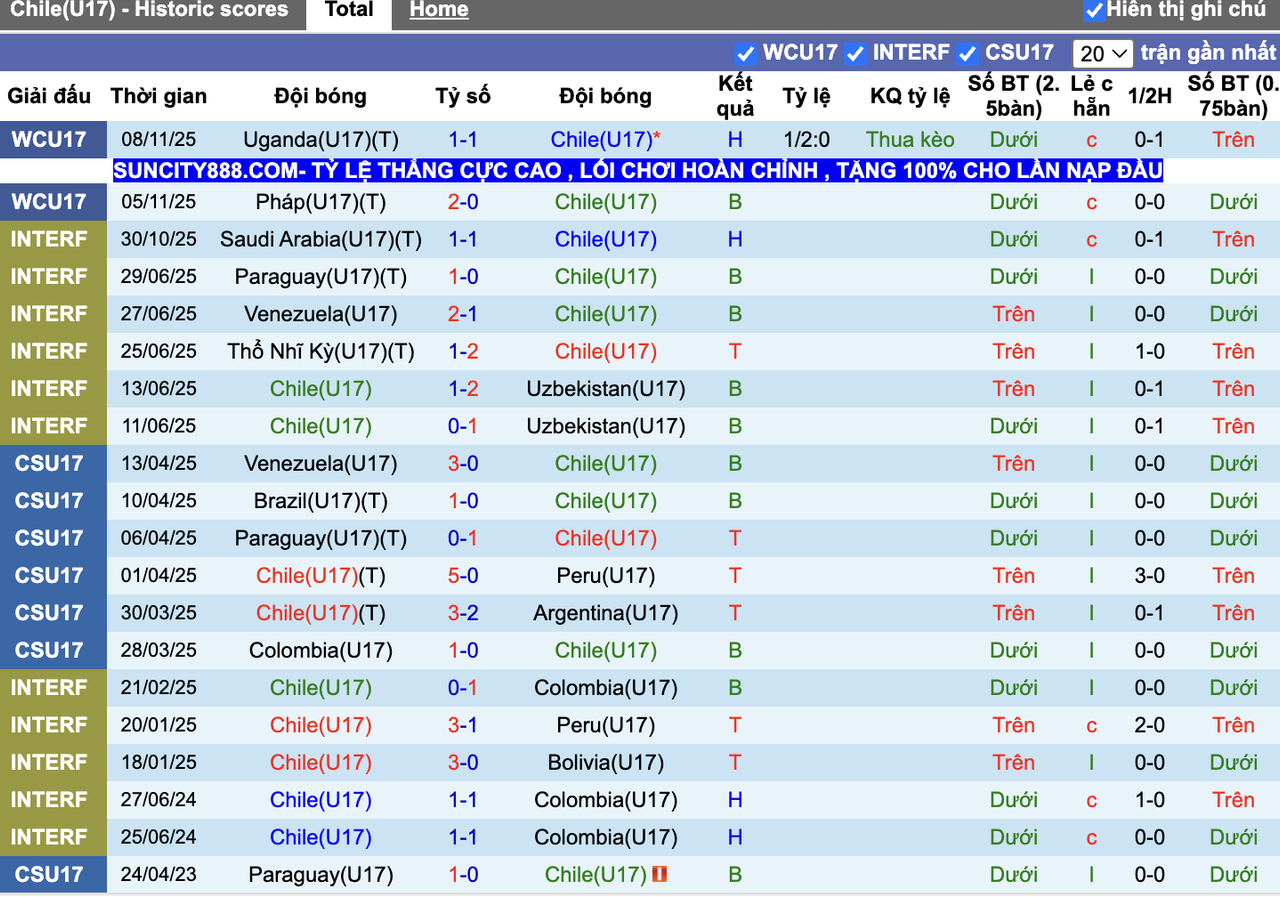Uncheck the INTERF filter checkbox
Screen dimensions: 1280x897
click(855, 53)
